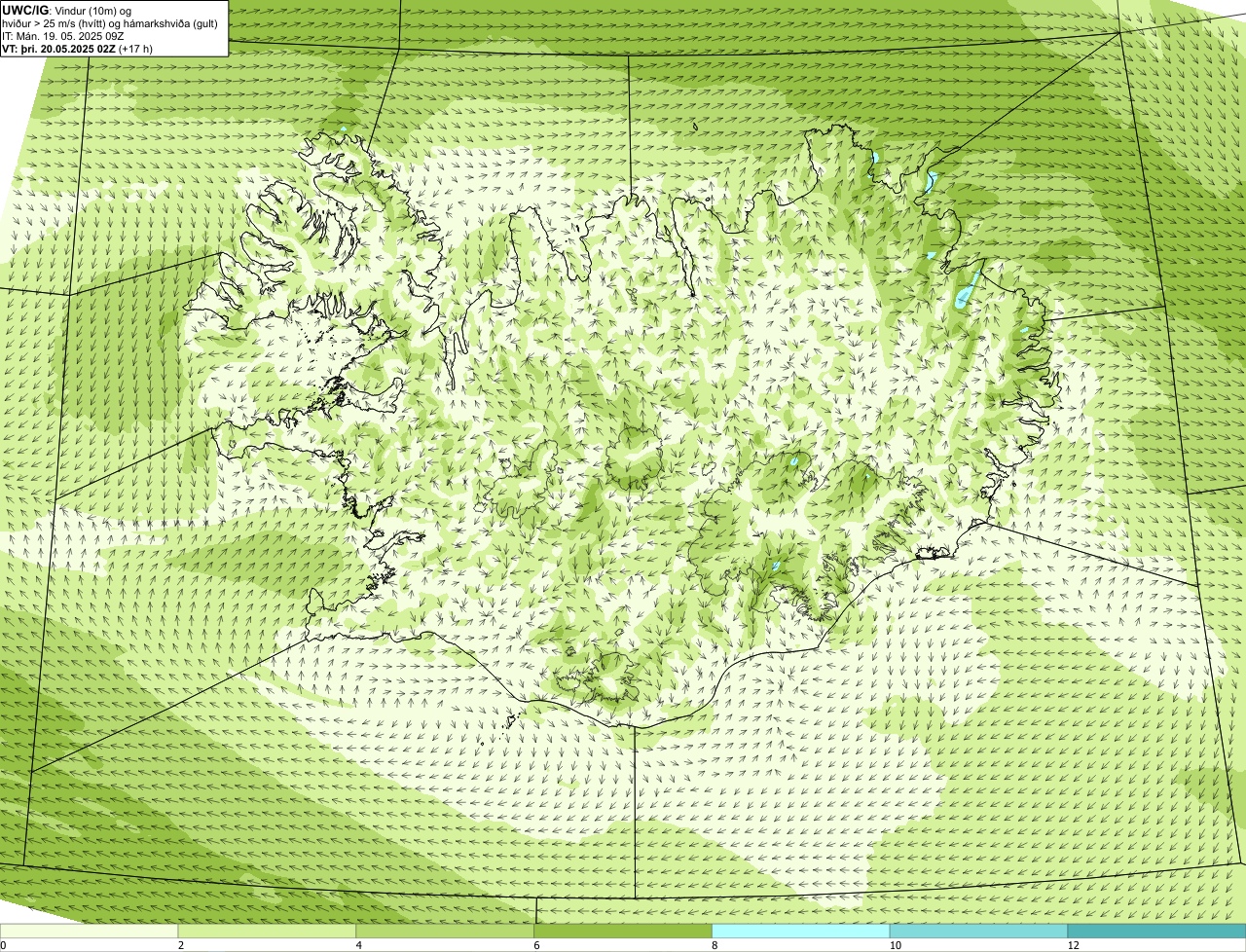Select the medium green 4–6 m/s color band
This screenshot has width=1246, height=952.
pyautogui.click(x=446, y=931)
